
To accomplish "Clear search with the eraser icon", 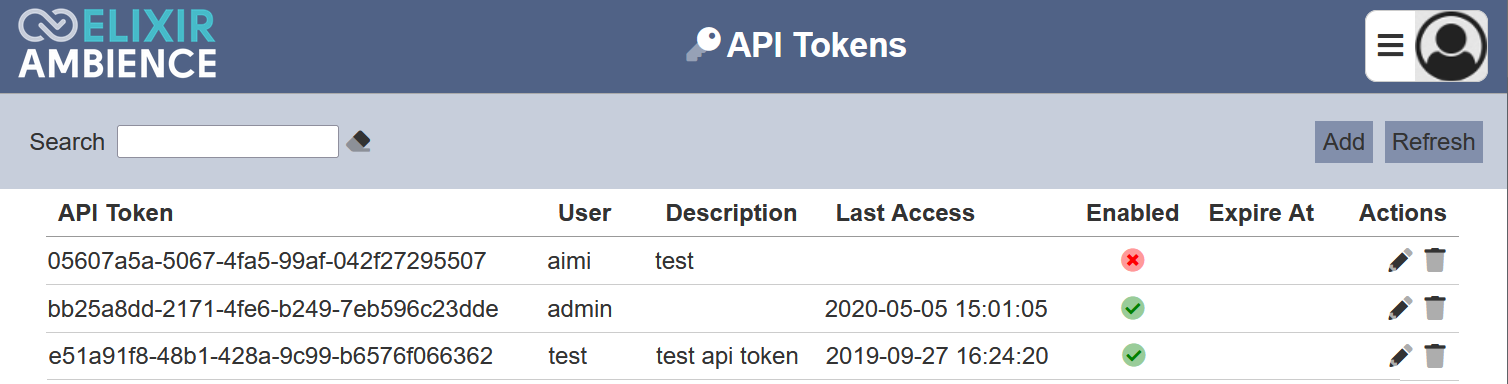I will point(359,141).
